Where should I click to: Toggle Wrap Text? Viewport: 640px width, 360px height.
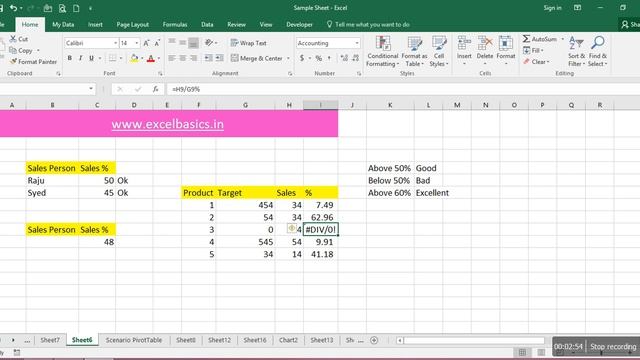coord(249,43)
